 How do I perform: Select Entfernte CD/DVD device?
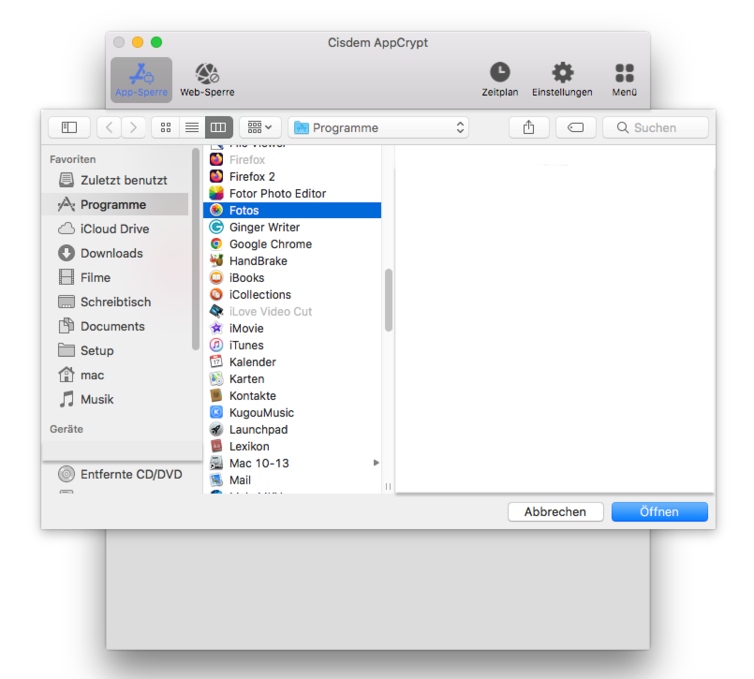click(120, 475)
